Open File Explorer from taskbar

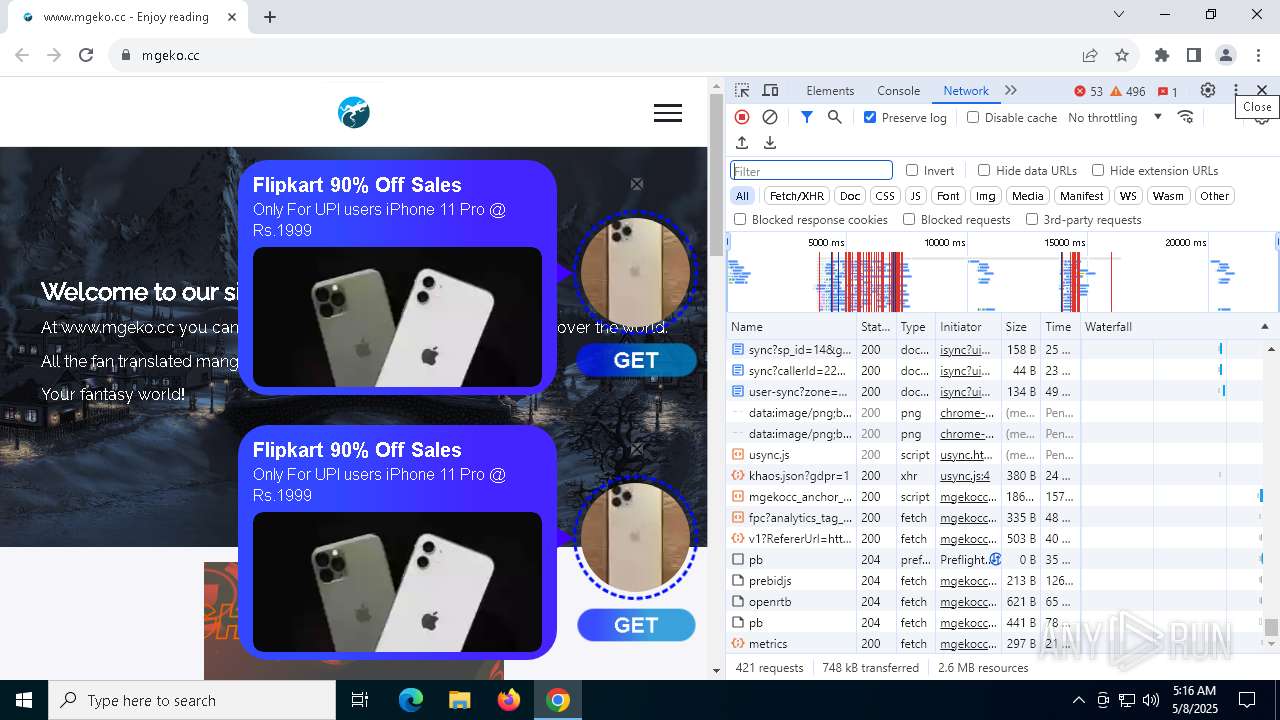pos(460,700)
